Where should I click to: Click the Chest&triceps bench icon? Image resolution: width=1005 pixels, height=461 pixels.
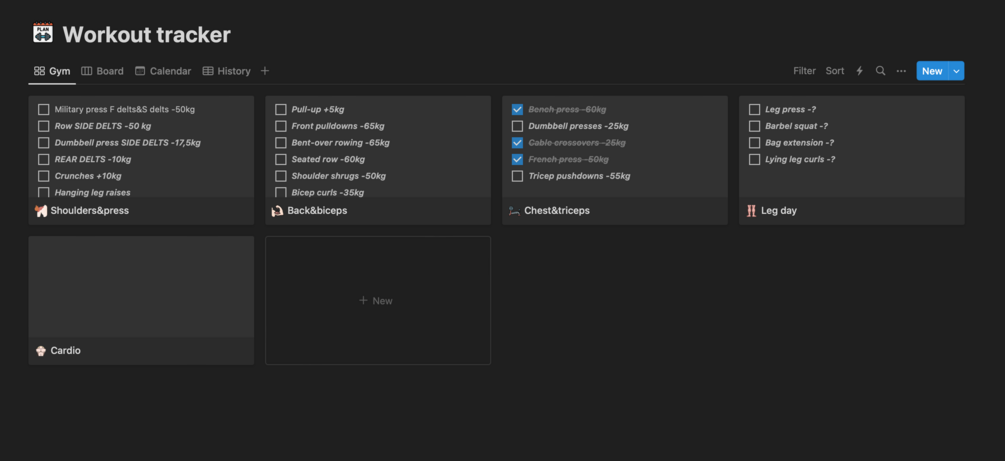click(514, 210)
